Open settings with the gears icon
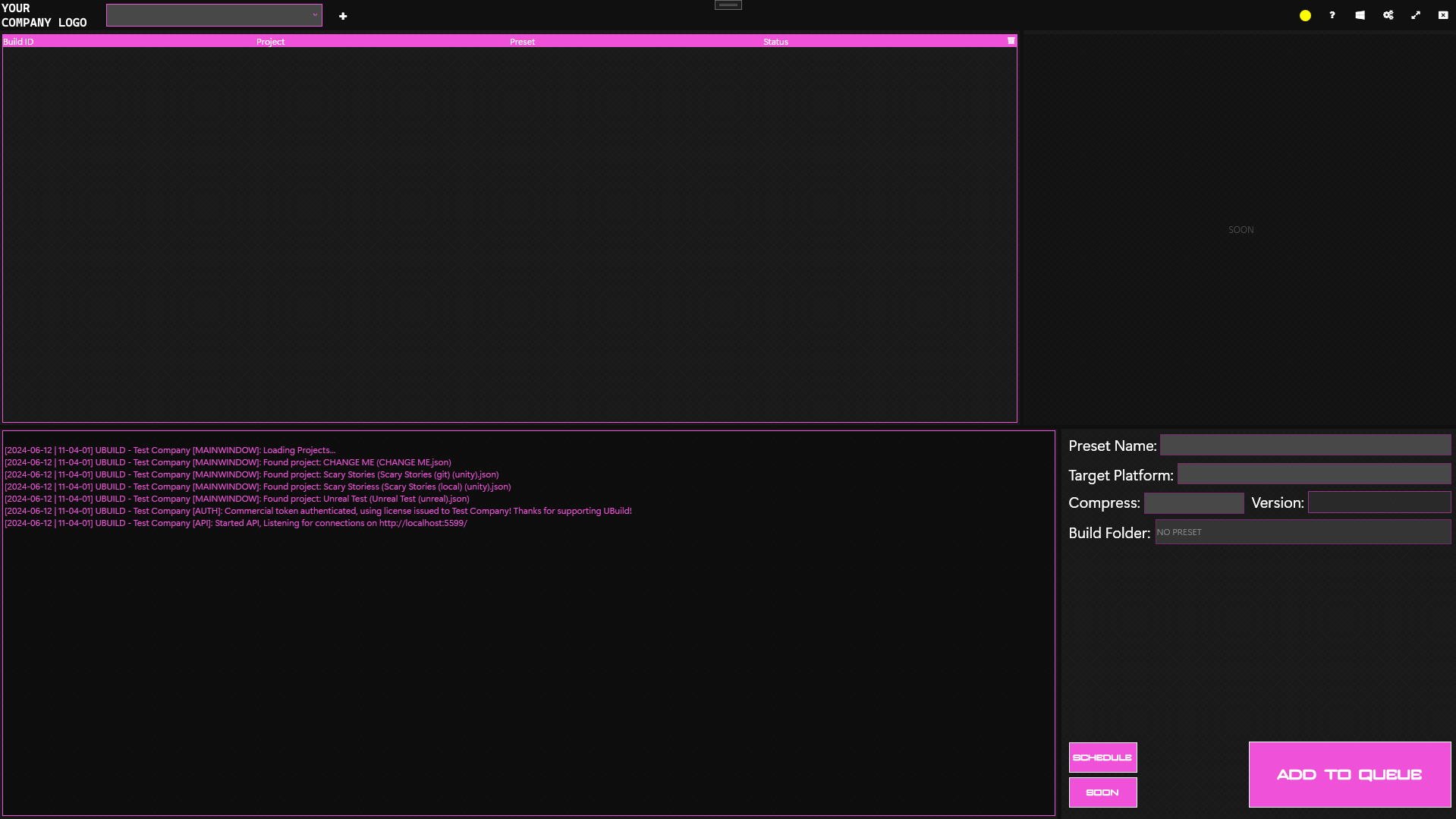 pyautogui.click(x=1388, y=15)
